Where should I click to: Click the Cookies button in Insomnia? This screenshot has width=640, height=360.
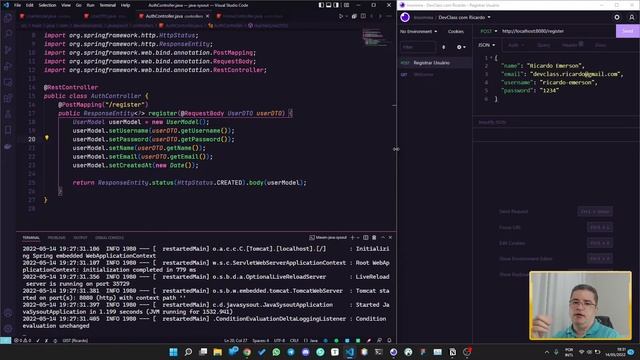456,31
